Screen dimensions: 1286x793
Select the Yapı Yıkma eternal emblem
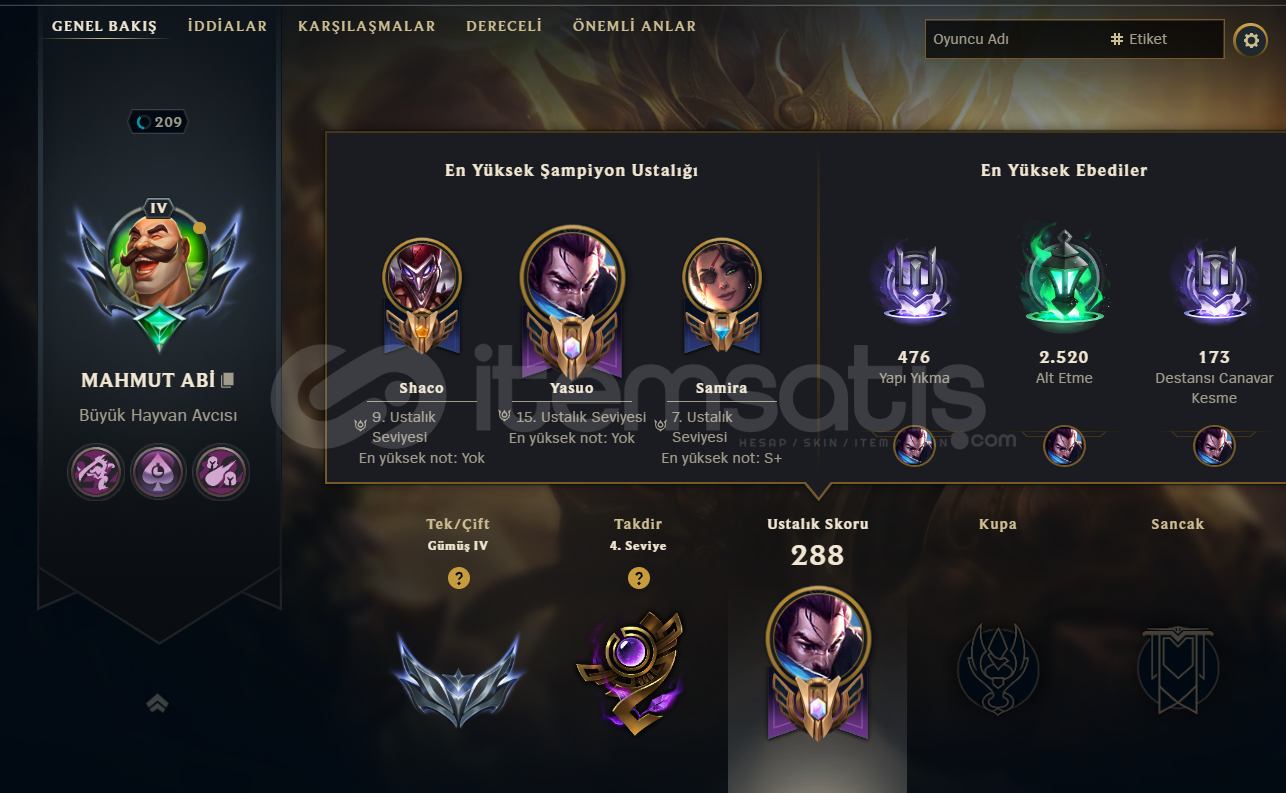pyautogui.click(x=913, y=282)
